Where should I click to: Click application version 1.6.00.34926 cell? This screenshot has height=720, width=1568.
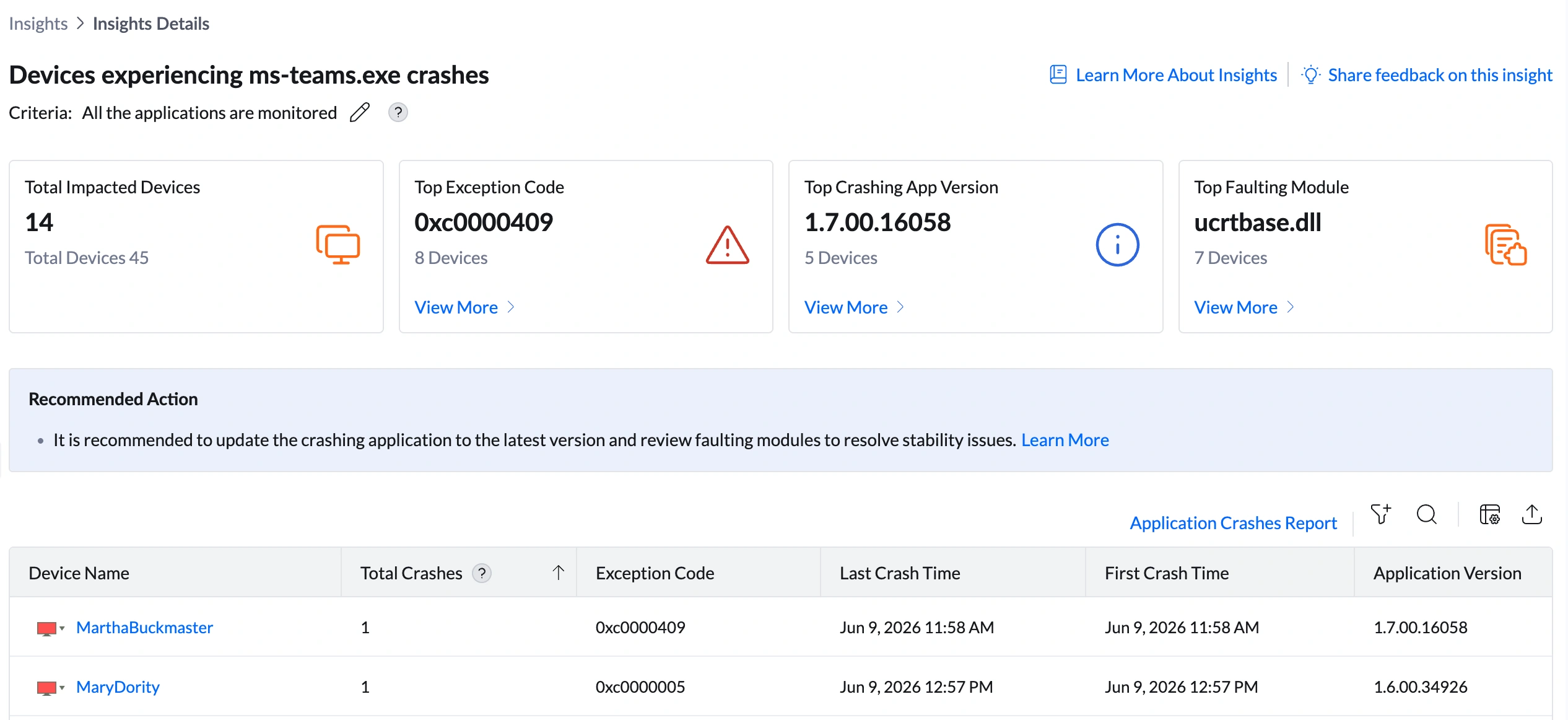1421,687
